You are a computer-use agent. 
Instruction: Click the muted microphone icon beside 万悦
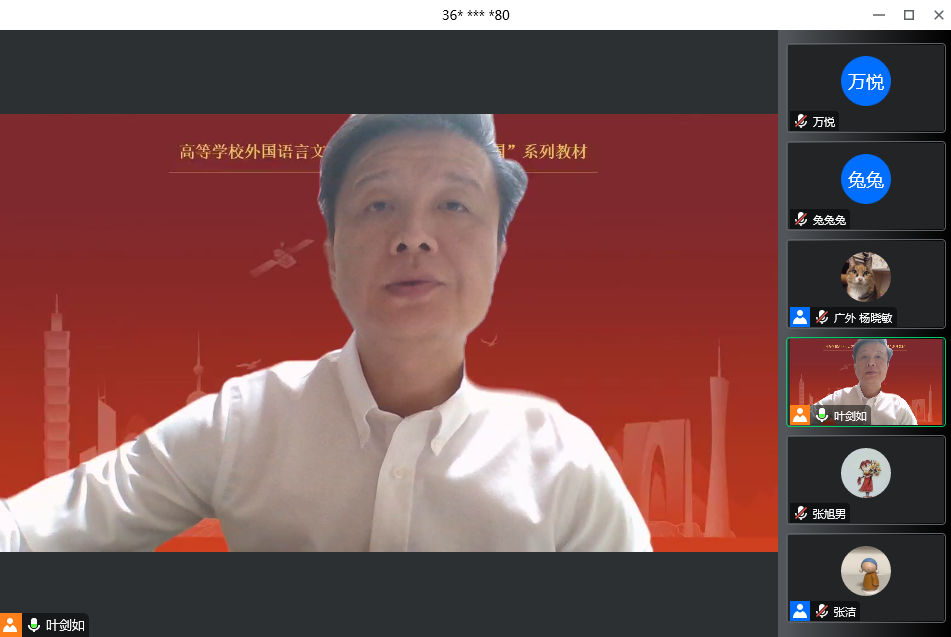[x=801, y=121]
